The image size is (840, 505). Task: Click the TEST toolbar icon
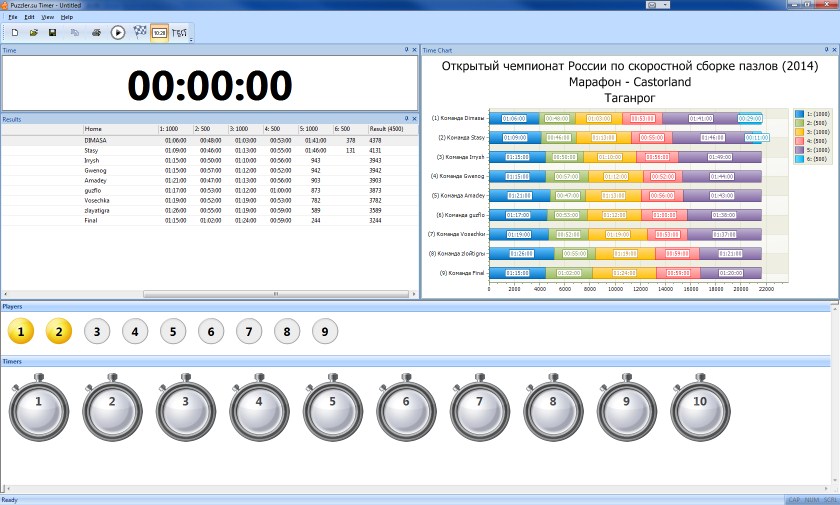coord(181,32)
